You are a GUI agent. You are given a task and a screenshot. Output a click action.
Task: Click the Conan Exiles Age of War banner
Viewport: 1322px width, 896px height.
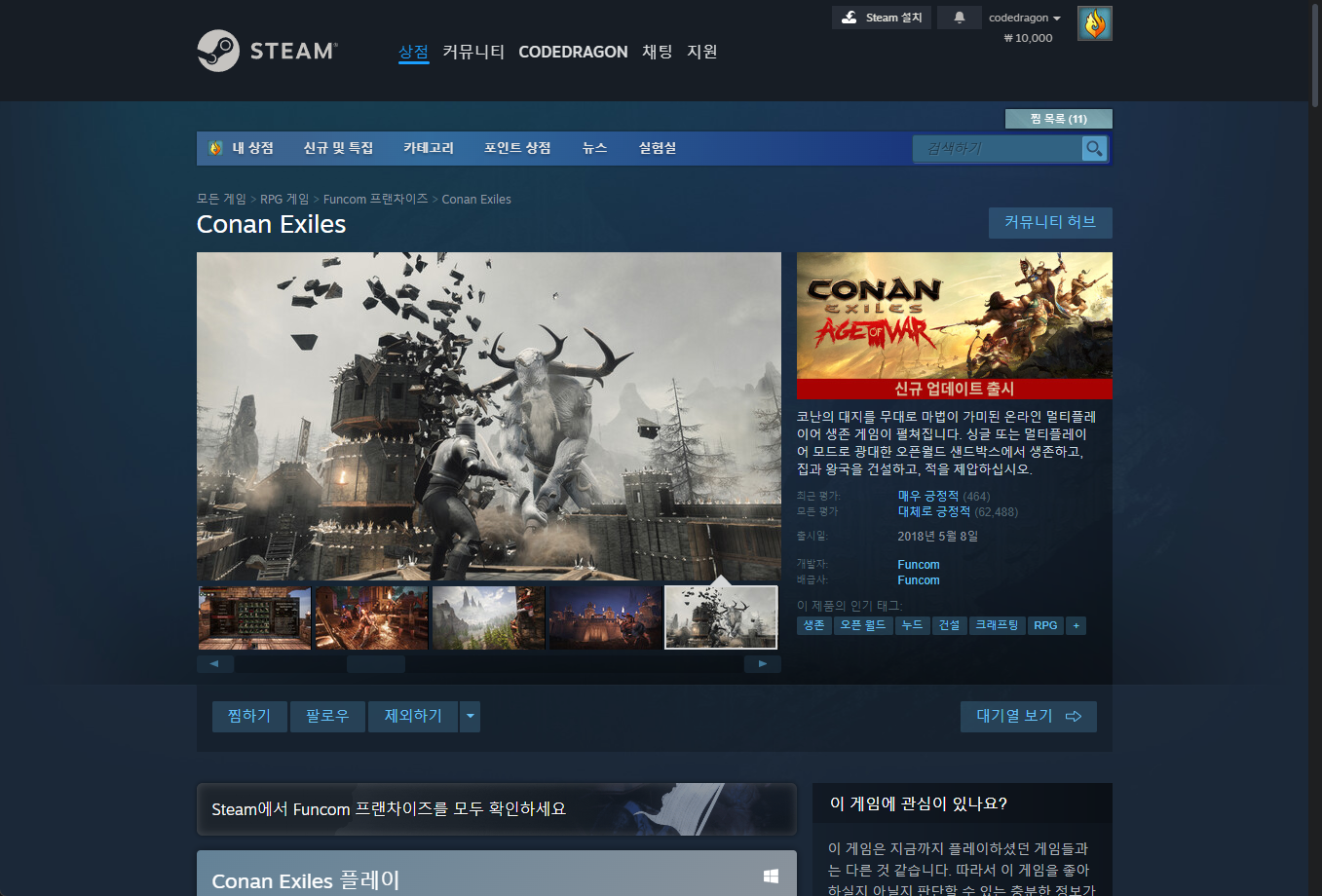pyautogui.click(x=955, y=325)
